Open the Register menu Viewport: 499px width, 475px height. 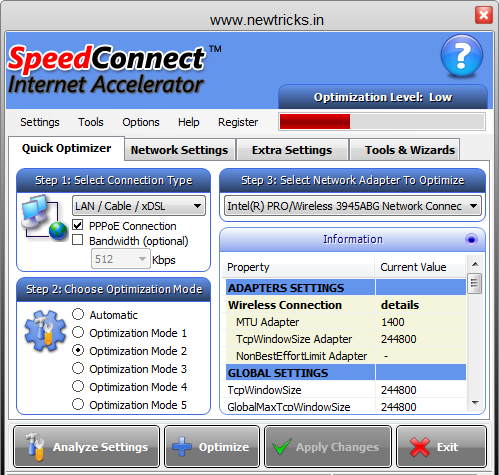(x=238, y=122)
